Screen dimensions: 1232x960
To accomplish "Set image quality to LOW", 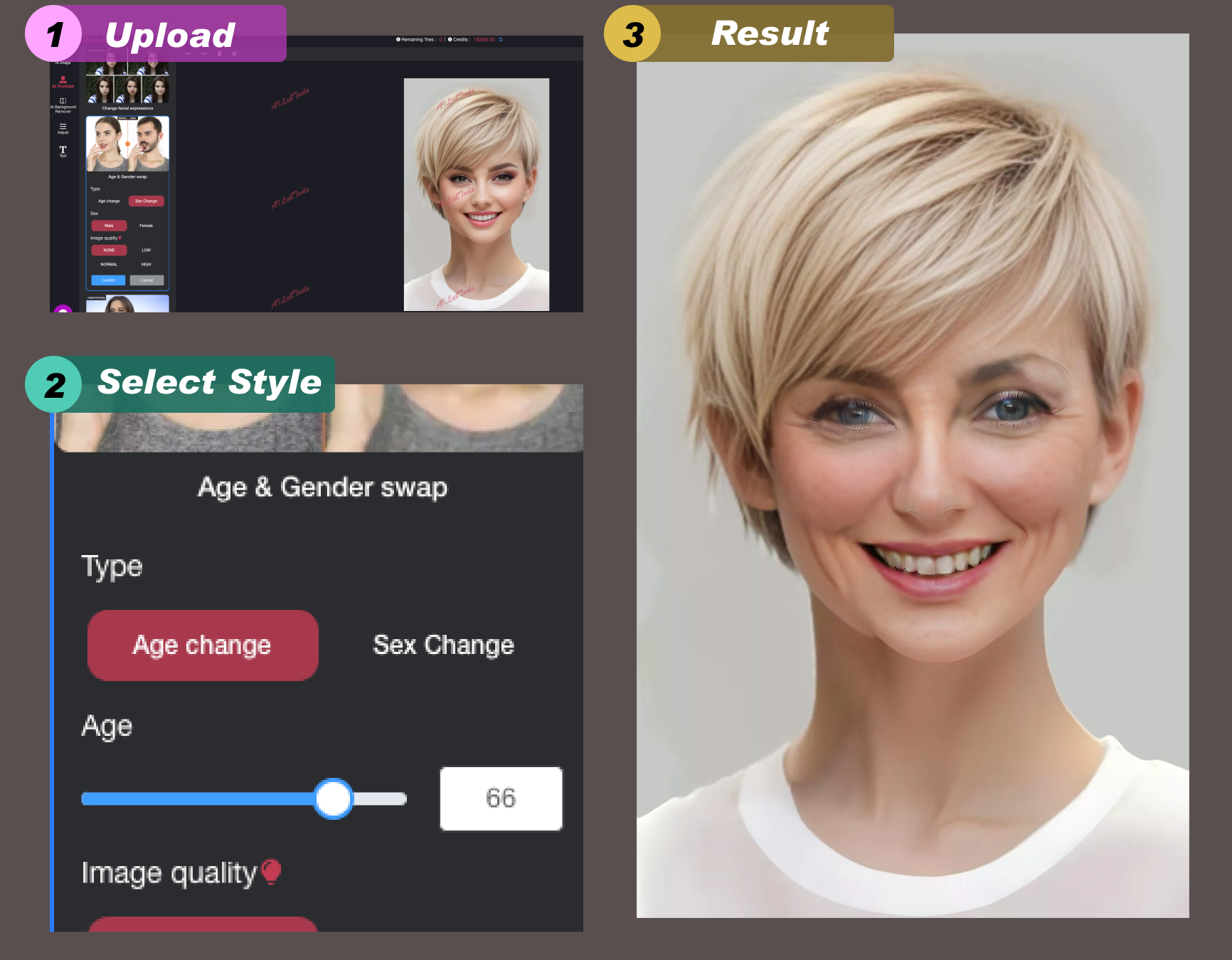I will pos(146,250).
